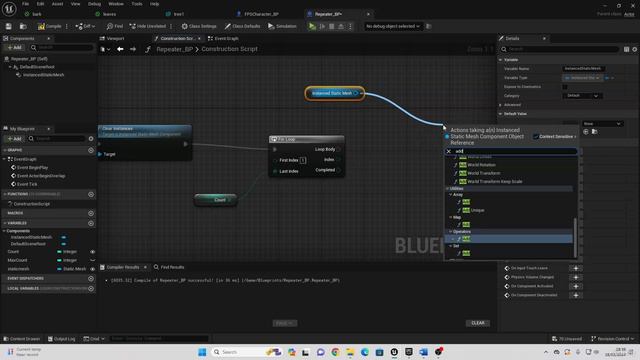The image size is (640, 360).
Task: Collapse the Operators category in action menu
Action: [x=451, y=232]
